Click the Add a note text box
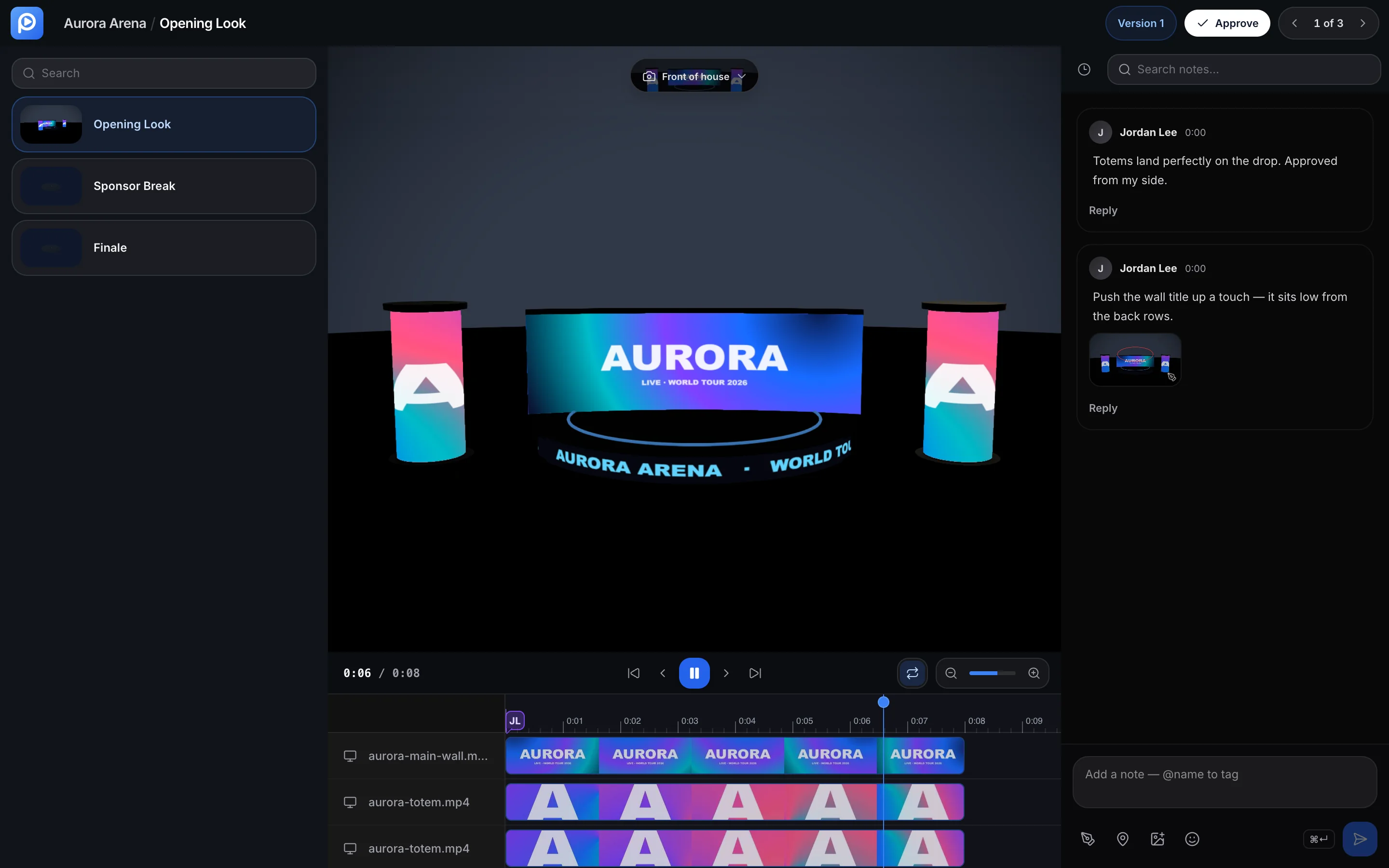This screenshot has height=868, width=1389. (x=1225, y=782)
